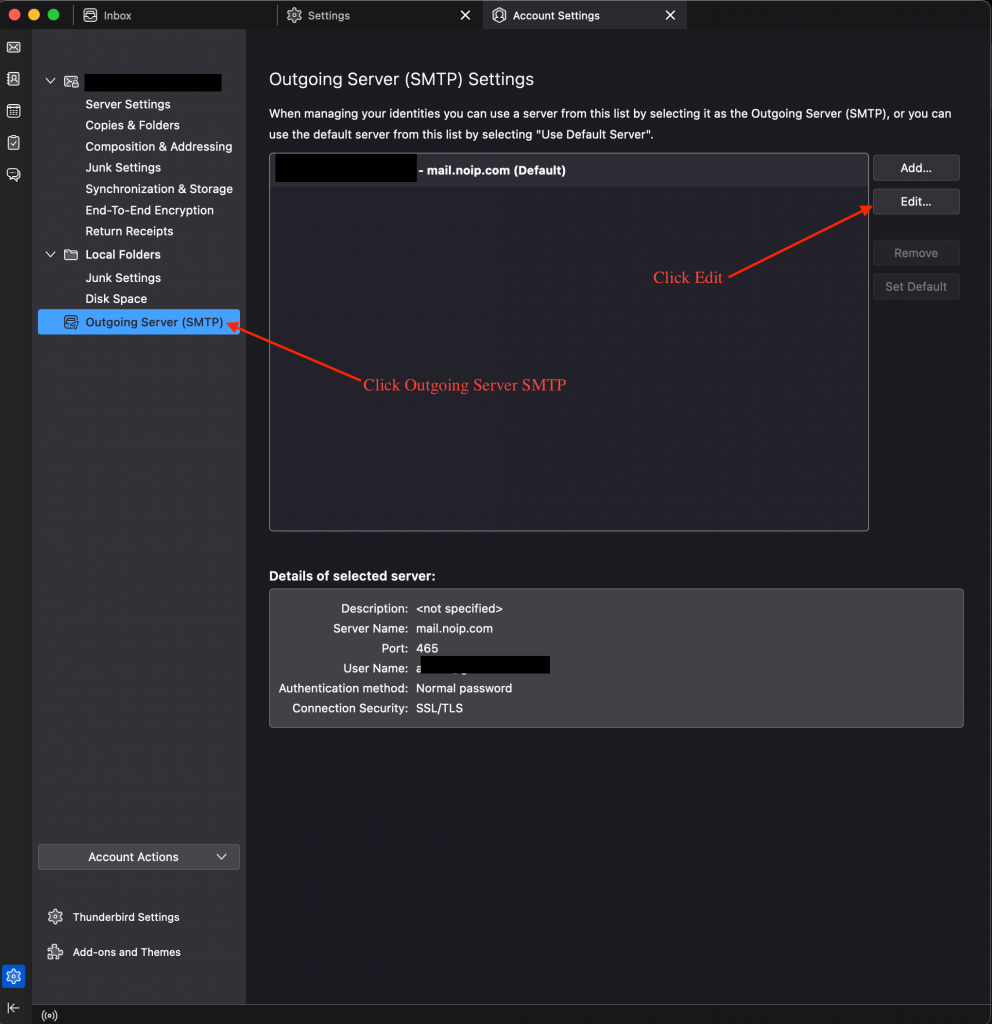
Task: Select End-To-End Encryption item
Action: tap(150, 210)
